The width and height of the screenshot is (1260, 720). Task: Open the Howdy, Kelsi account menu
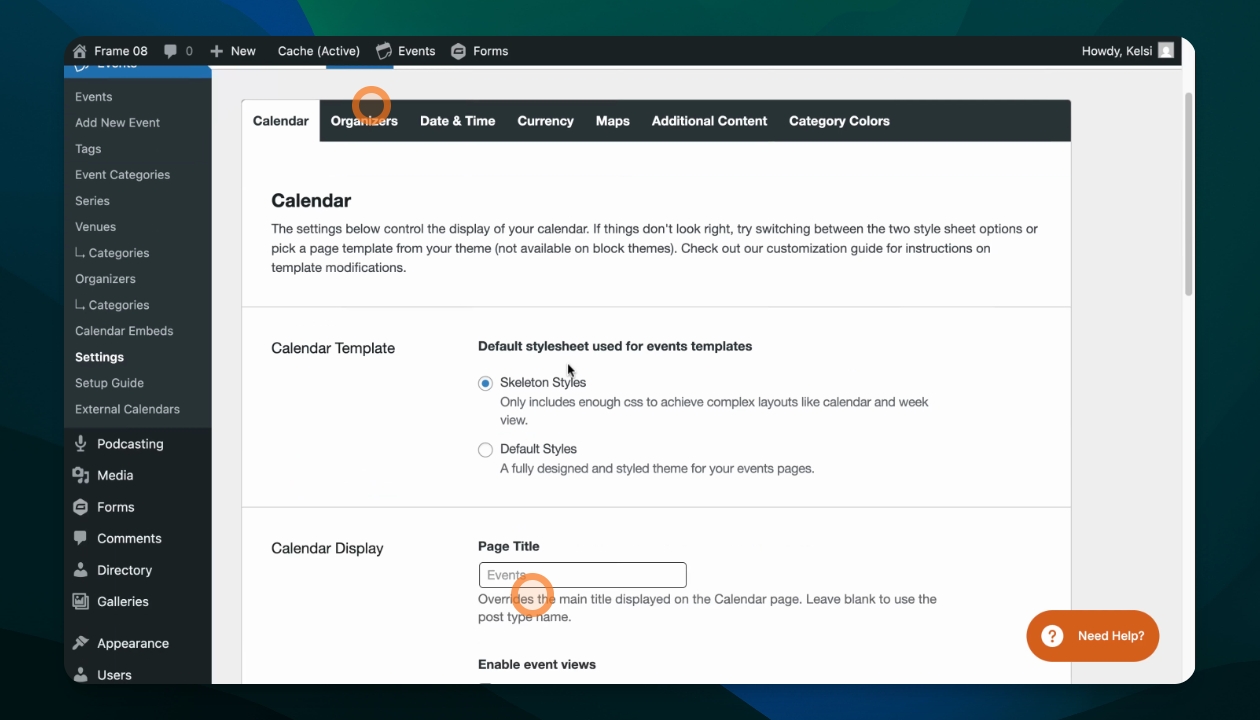point(1127,51)
